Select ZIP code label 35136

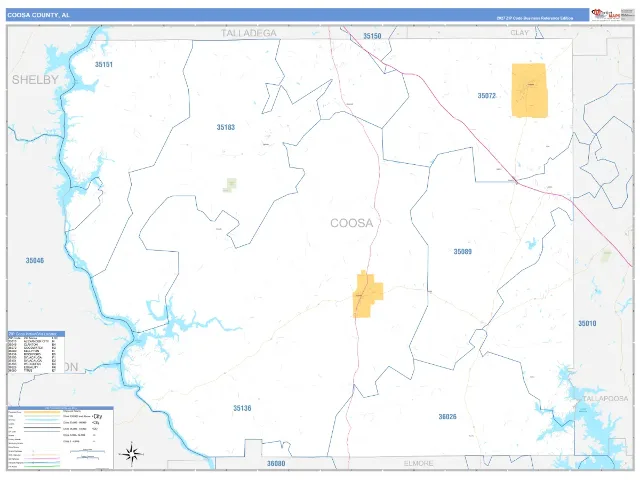click(242, 408)
